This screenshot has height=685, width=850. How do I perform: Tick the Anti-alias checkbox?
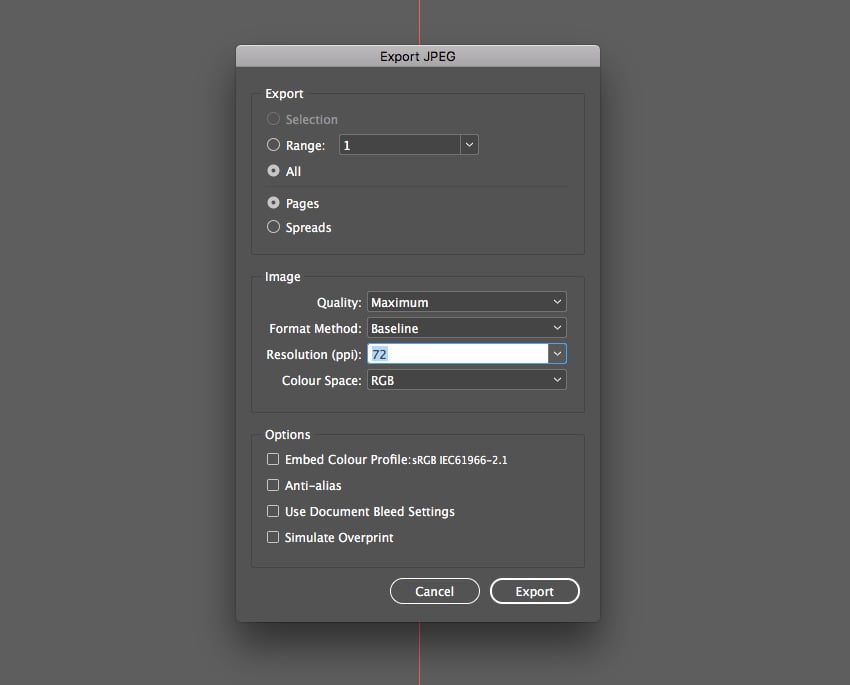click(x=273, y=485)
